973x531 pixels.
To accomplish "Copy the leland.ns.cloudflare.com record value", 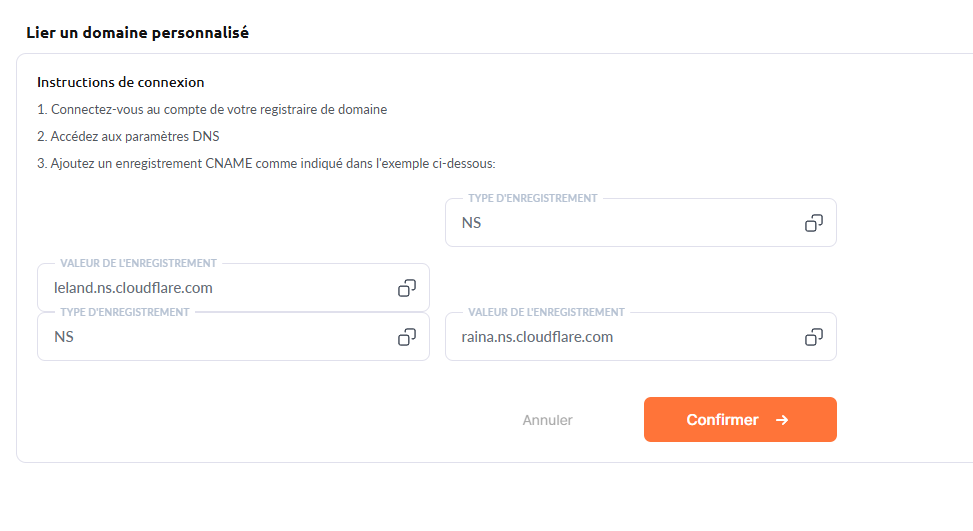I will pos(407,288).
